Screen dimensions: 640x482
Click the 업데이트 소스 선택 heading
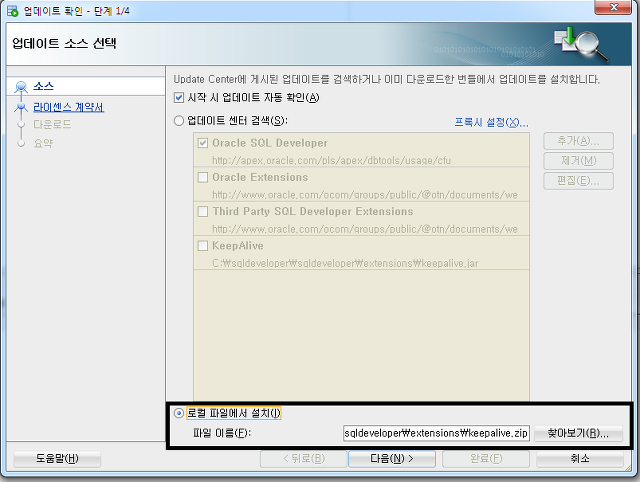64,43
